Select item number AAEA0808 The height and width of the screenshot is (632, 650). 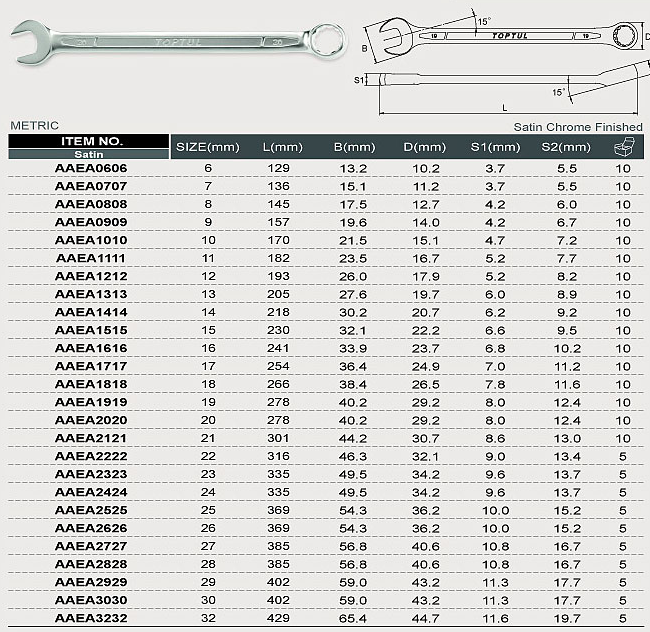(91, 204)
